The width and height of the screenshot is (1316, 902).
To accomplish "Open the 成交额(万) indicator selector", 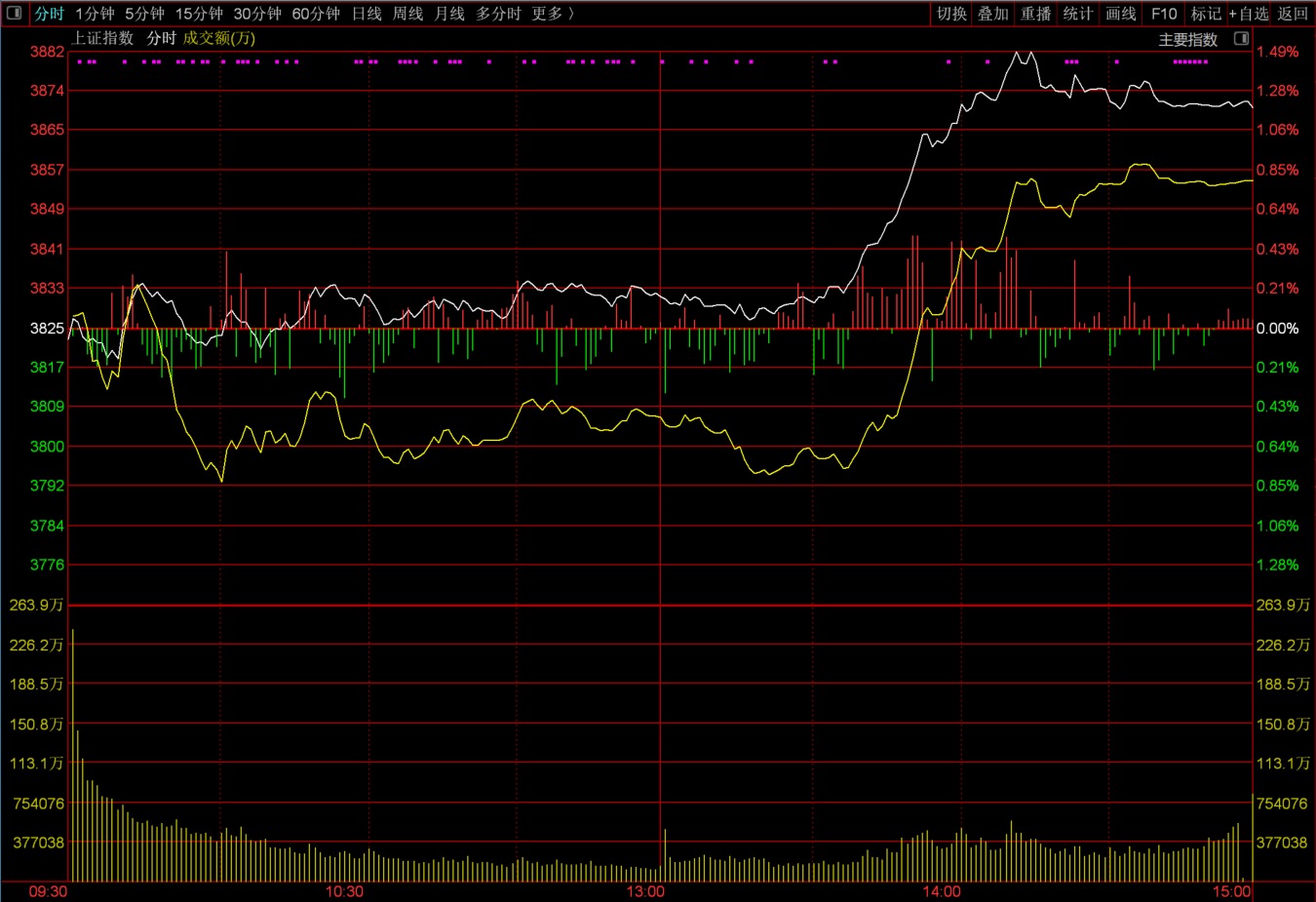I will pos(219,38).
